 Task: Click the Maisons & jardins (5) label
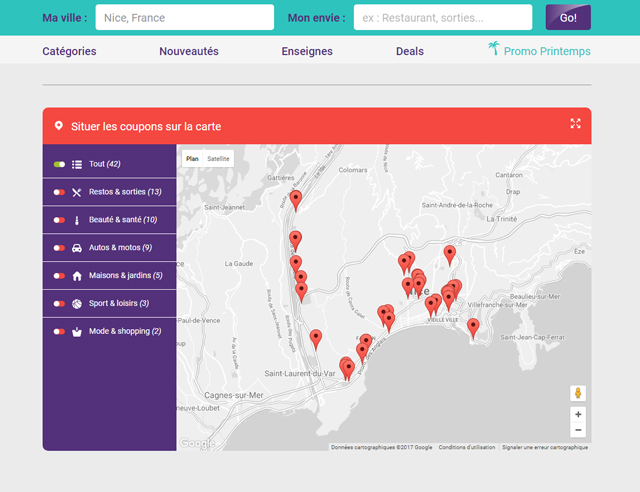pyautogui.click(x=126, y=276)
